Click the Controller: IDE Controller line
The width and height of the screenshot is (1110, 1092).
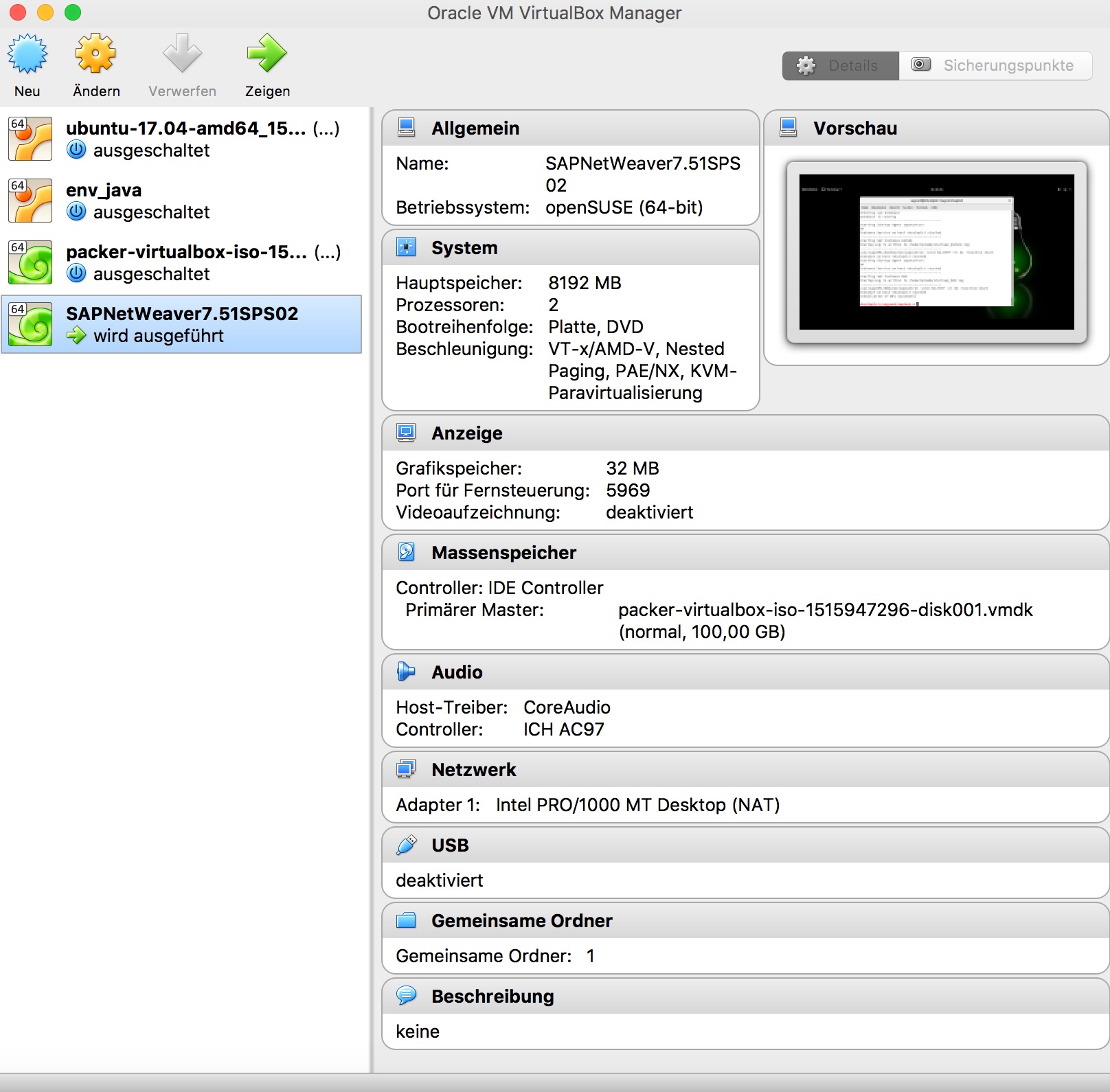click(499, 588)
